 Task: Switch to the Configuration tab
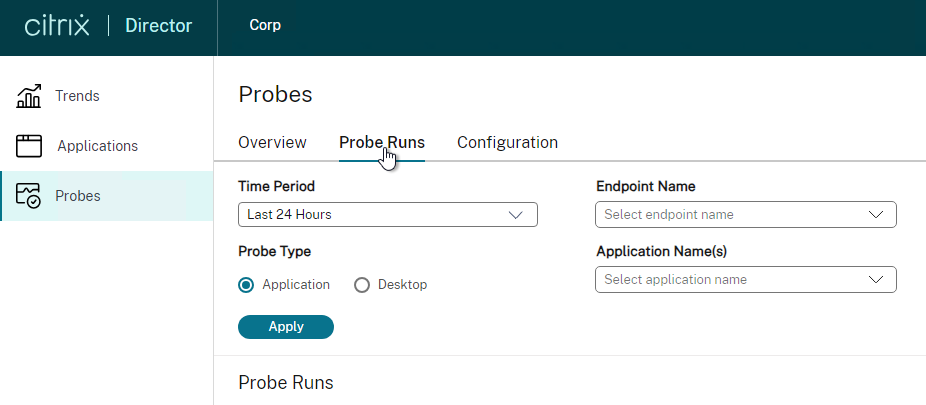tap(507, 143)
